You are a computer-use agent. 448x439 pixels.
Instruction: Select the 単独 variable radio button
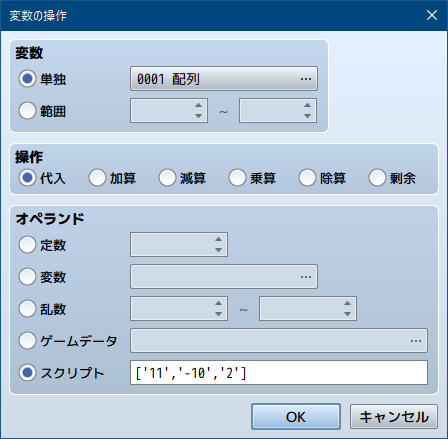pos(27,79)
